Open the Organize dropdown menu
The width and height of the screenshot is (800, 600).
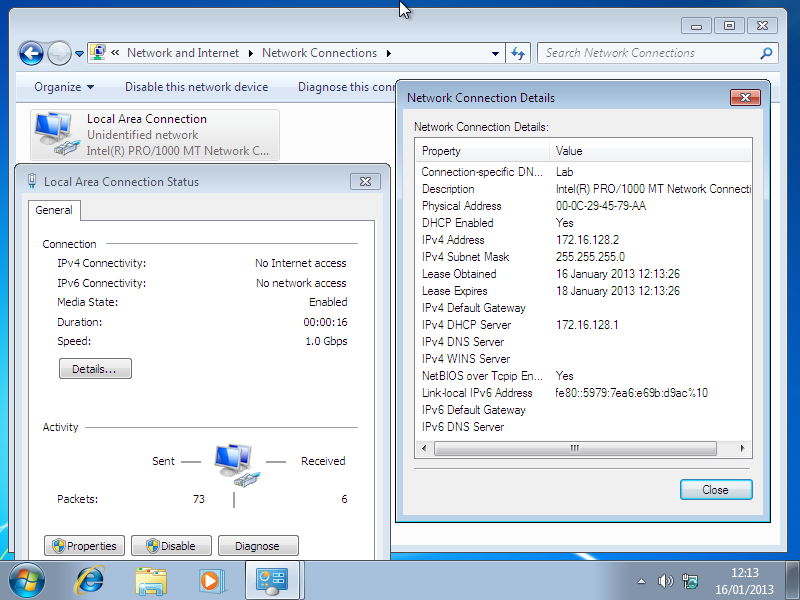[x=64, y=87]
